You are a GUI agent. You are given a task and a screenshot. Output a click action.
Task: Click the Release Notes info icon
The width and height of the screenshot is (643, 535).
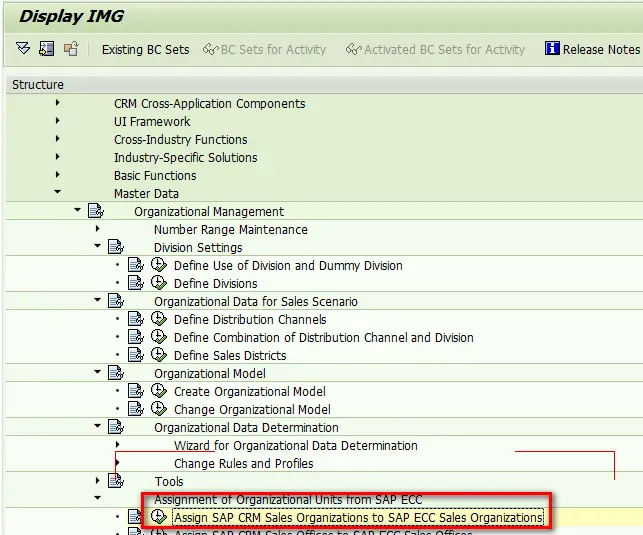[x=552, y=48]
